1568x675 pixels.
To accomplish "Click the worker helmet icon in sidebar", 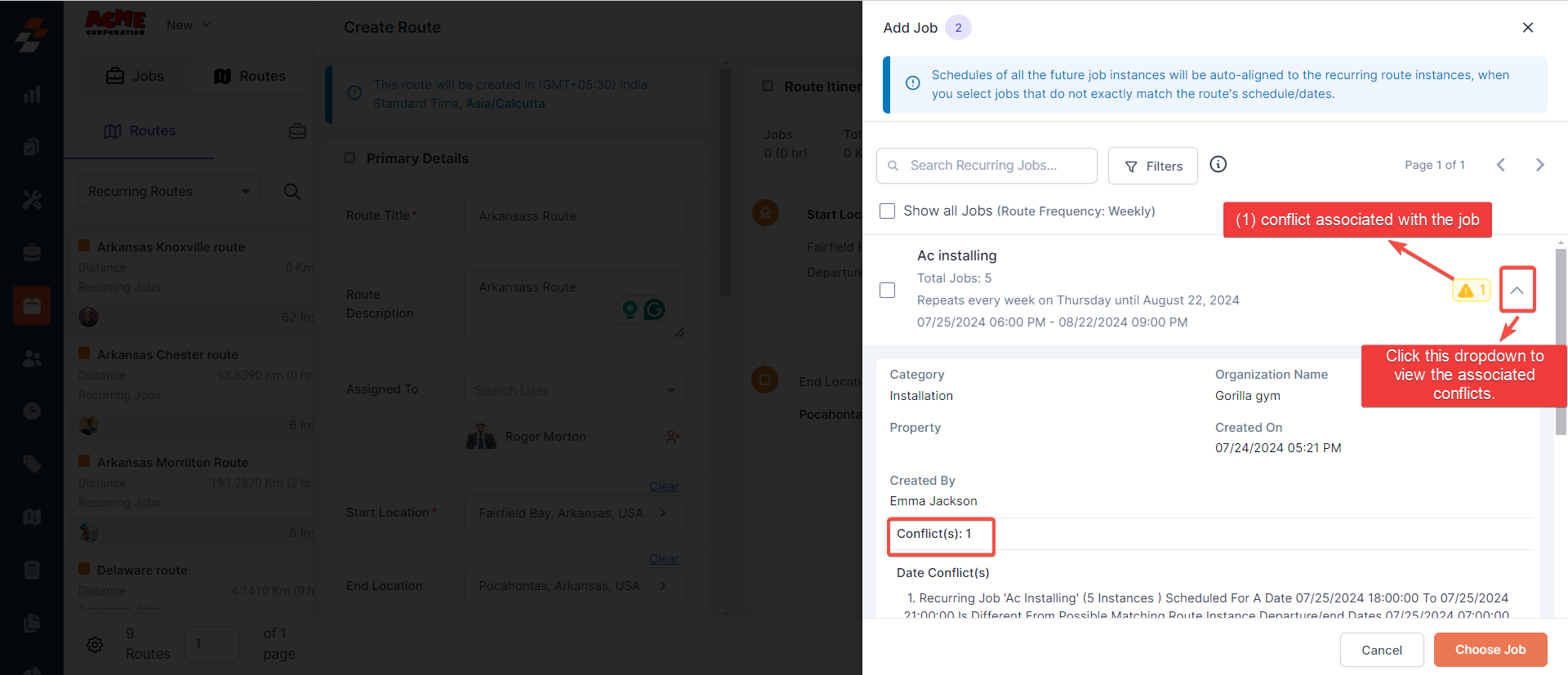I will (x=32, y=252).
